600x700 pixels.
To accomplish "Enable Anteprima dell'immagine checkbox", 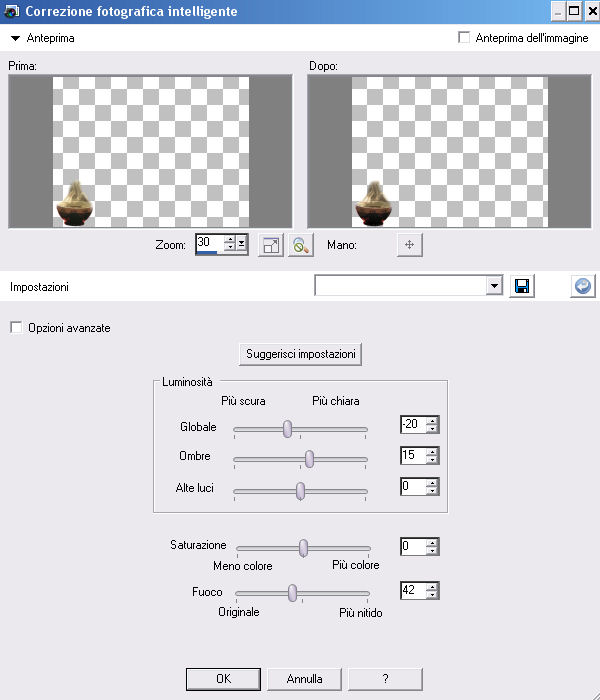I will pos(464,38).
